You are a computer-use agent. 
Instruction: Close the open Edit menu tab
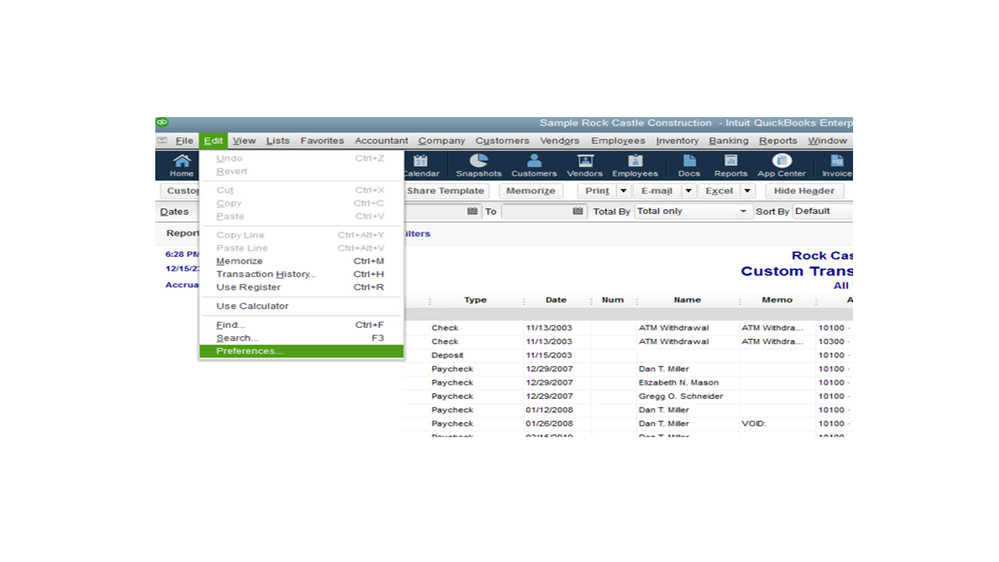tap(213, 140)
